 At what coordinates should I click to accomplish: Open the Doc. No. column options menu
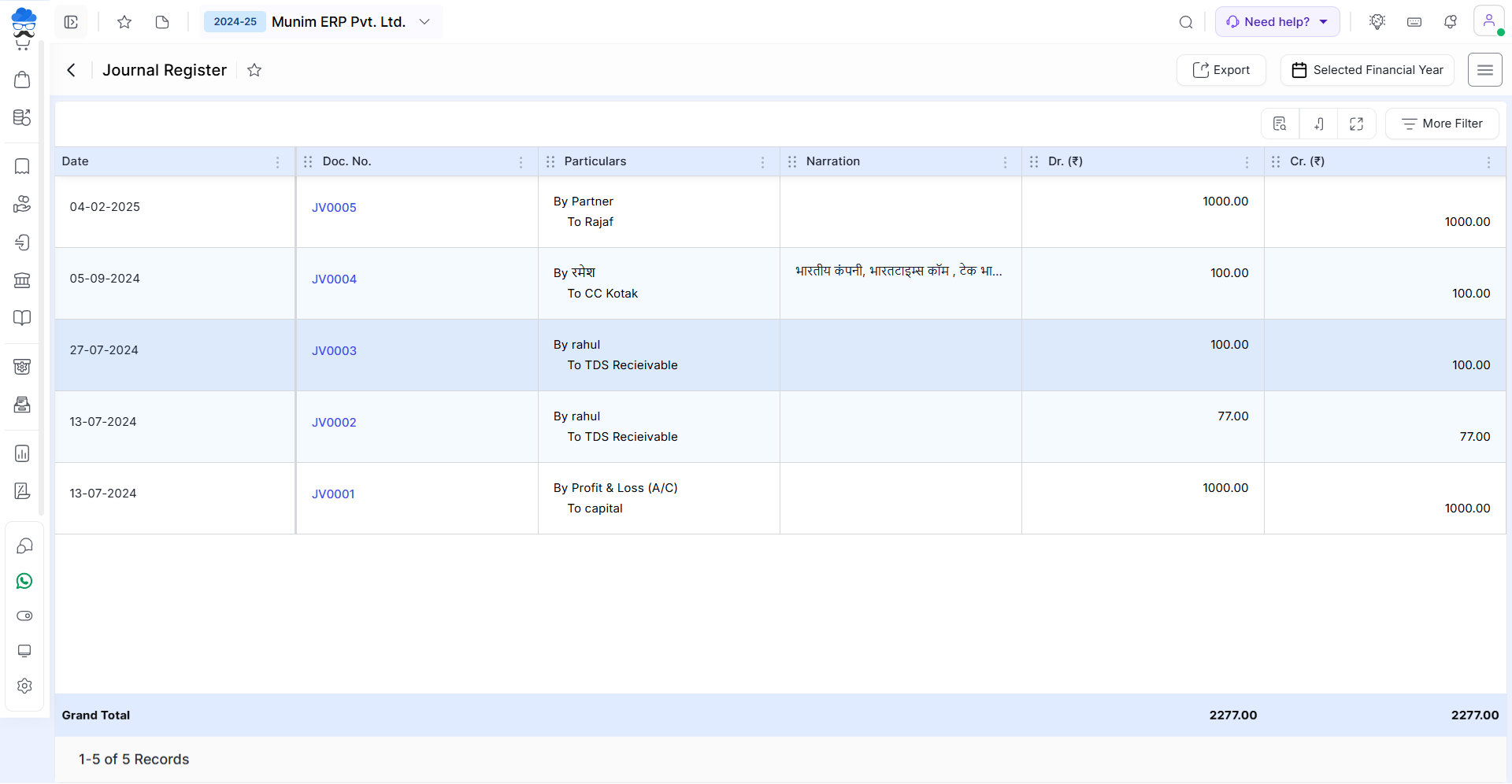(x=521, y=162)
